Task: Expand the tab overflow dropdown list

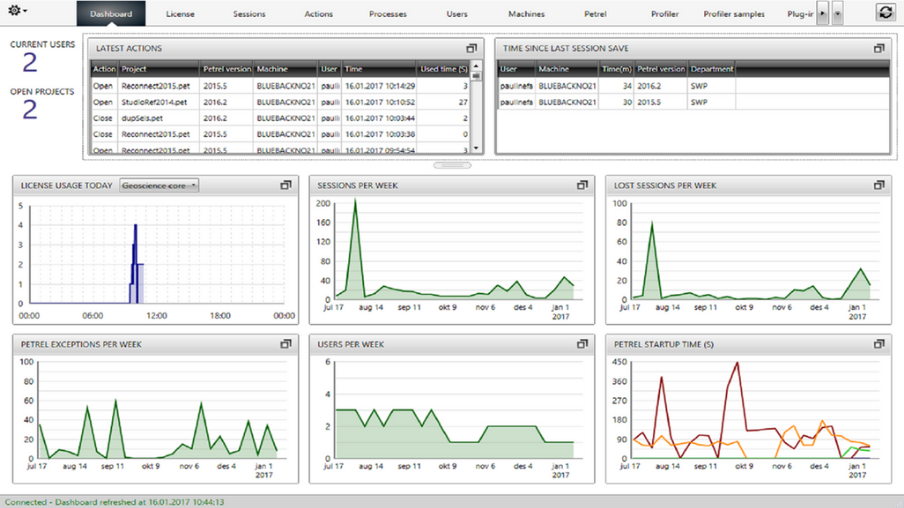Action: tap(838, 14)
